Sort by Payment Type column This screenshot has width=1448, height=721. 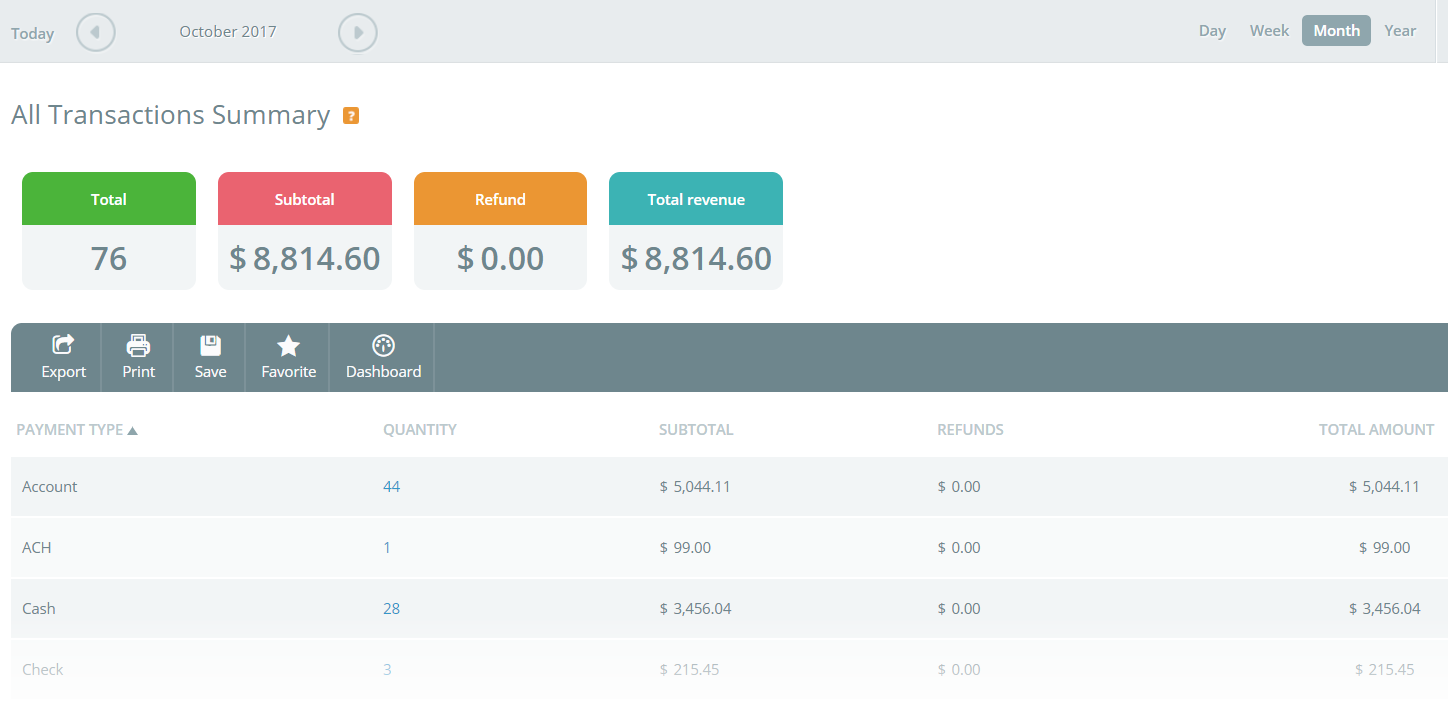(x=77, y=429)
